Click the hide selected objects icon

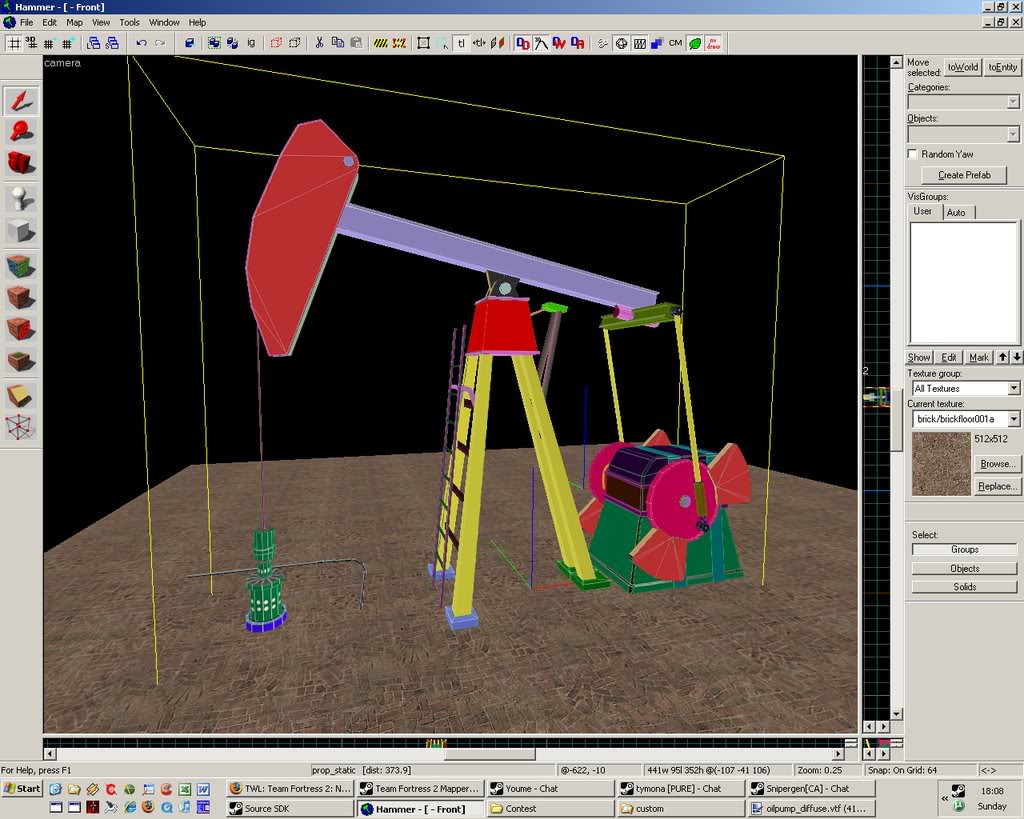pos(276,44)
